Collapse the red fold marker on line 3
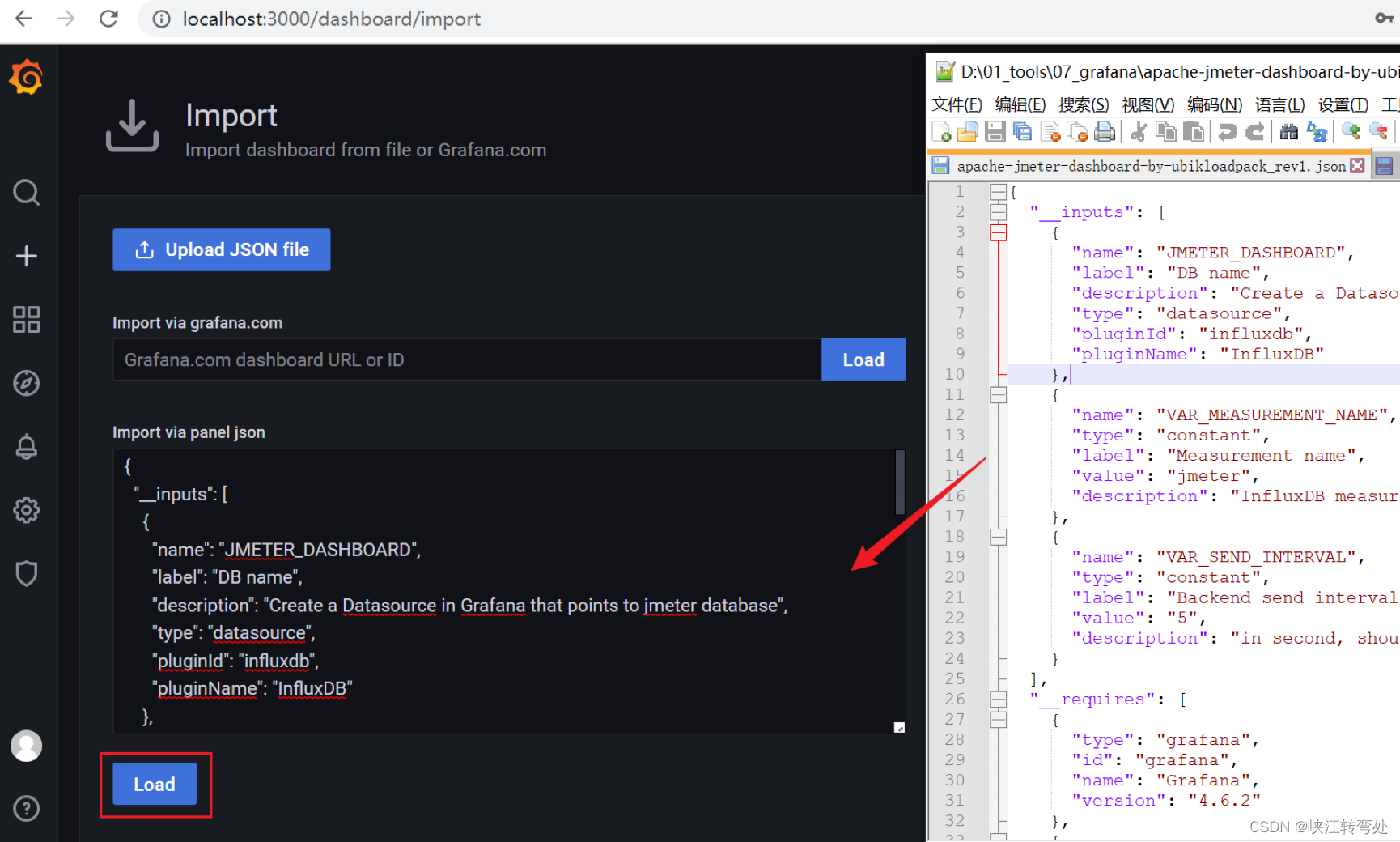 pyautogui.click(x=999, y=232)
